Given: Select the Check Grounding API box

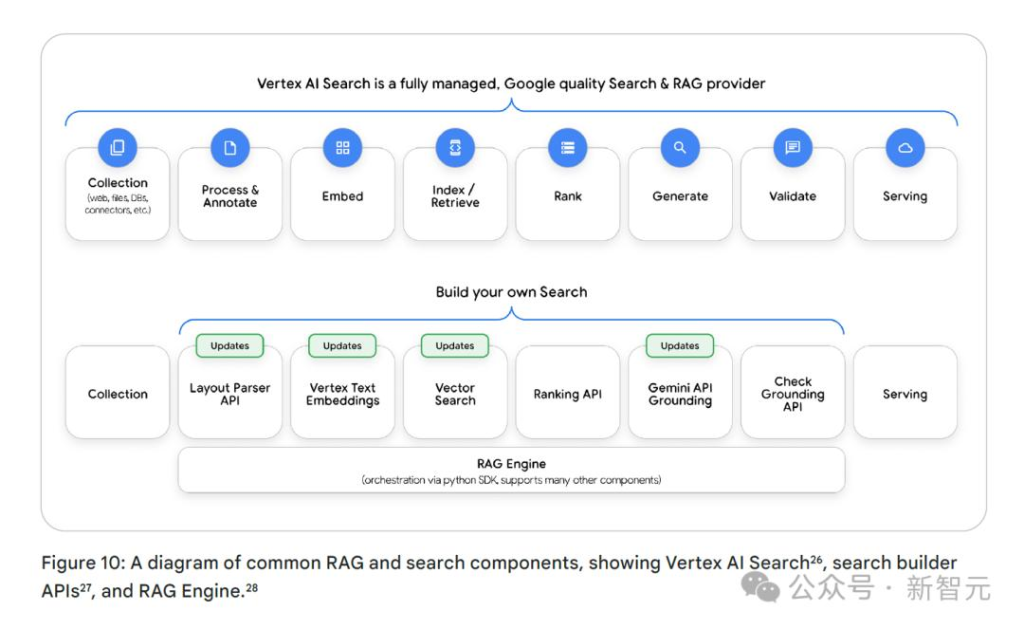Looking at the screenshot, I should click(792, 394).
